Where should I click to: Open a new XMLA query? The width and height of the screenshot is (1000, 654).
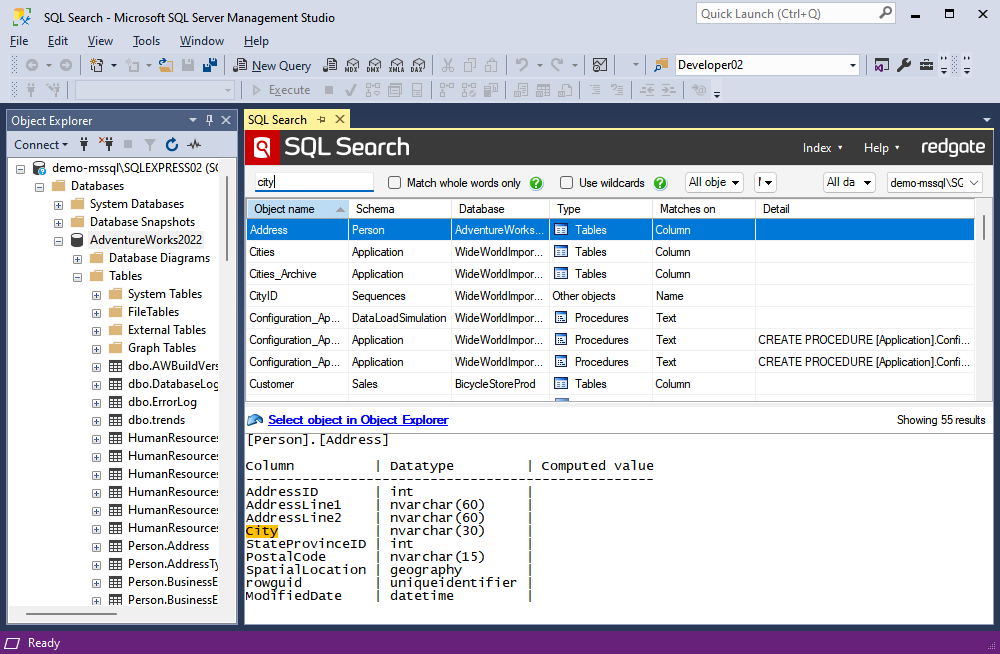(x=396, y=65)
